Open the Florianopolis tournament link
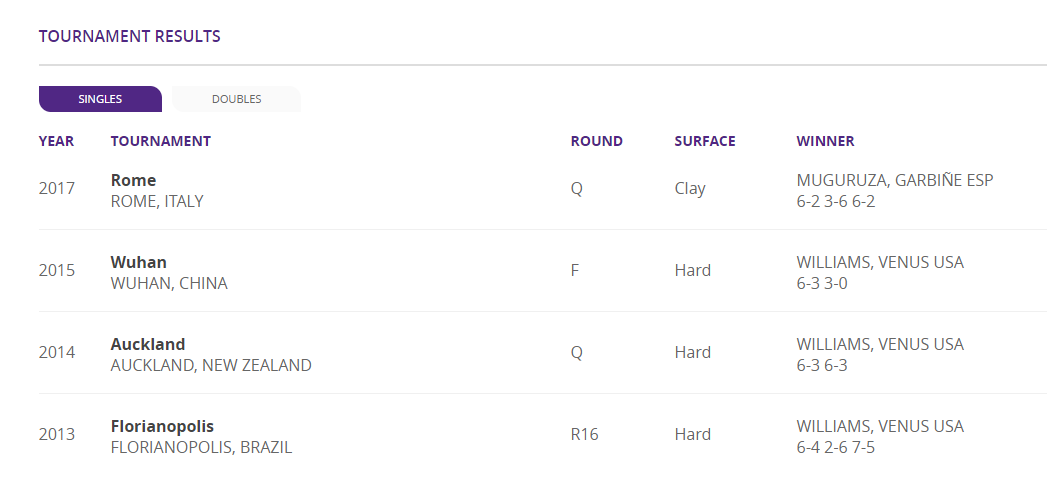Screen dimensions: 1047x488 point(162,427)
